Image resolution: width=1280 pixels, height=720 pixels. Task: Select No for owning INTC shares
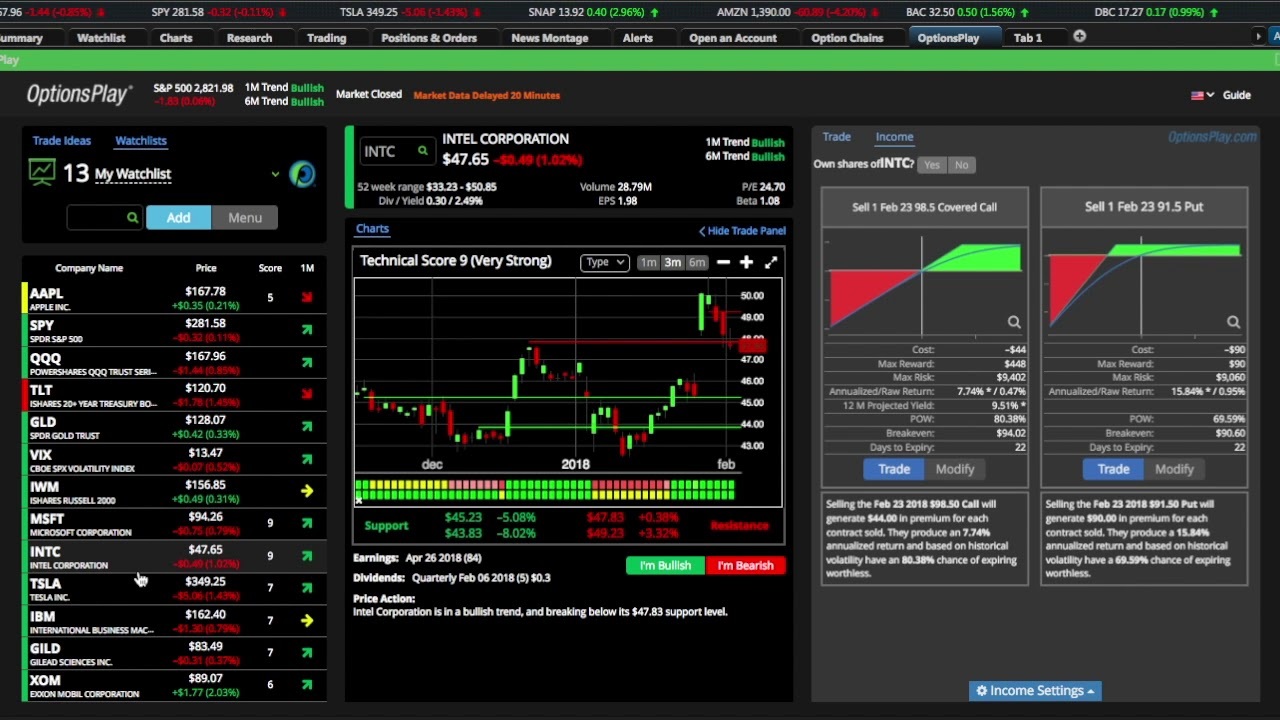pyautogui.click(x=961, y=165)
